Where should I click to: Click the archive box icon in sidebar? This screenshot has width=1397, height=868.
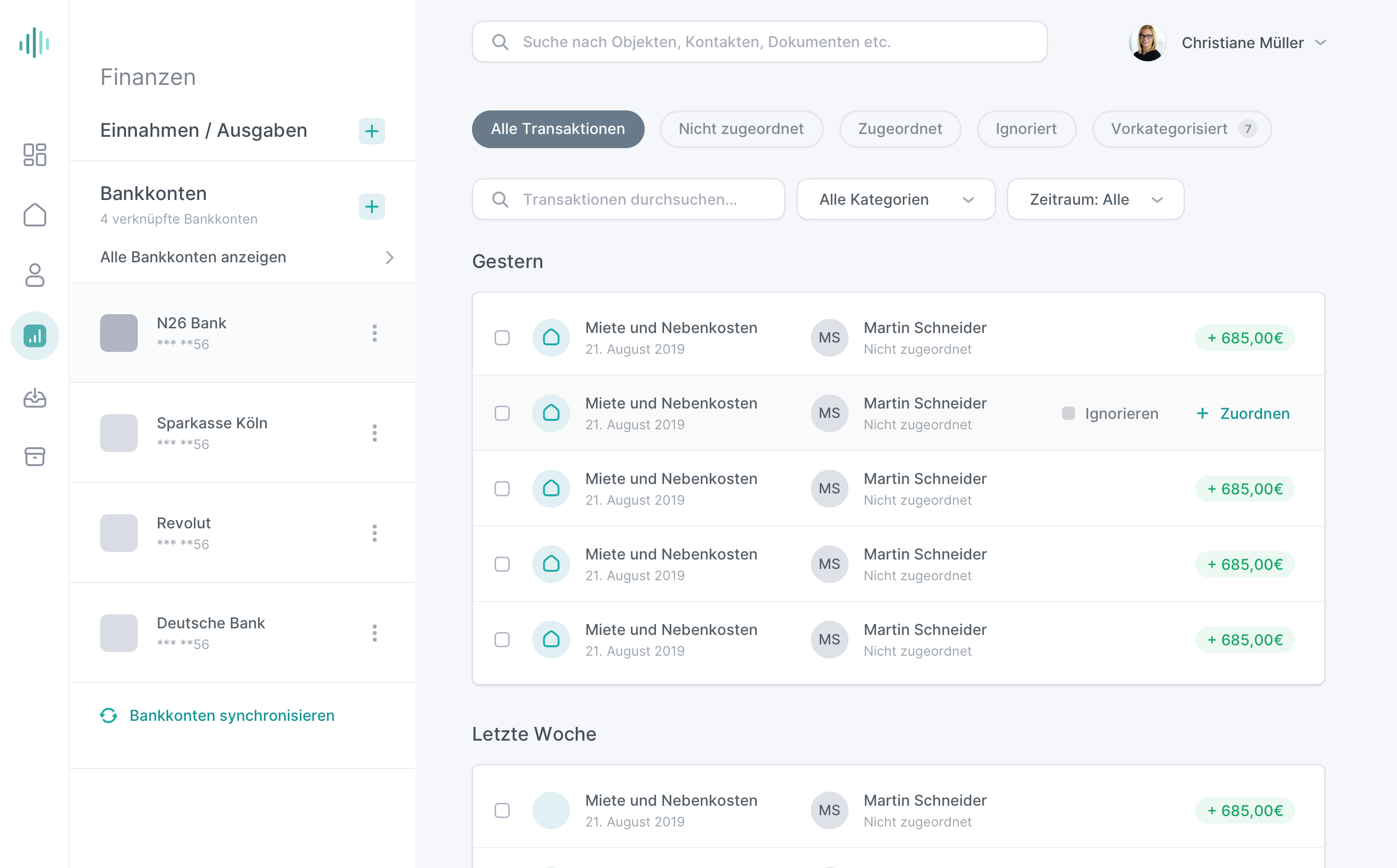tap(34, 457)
